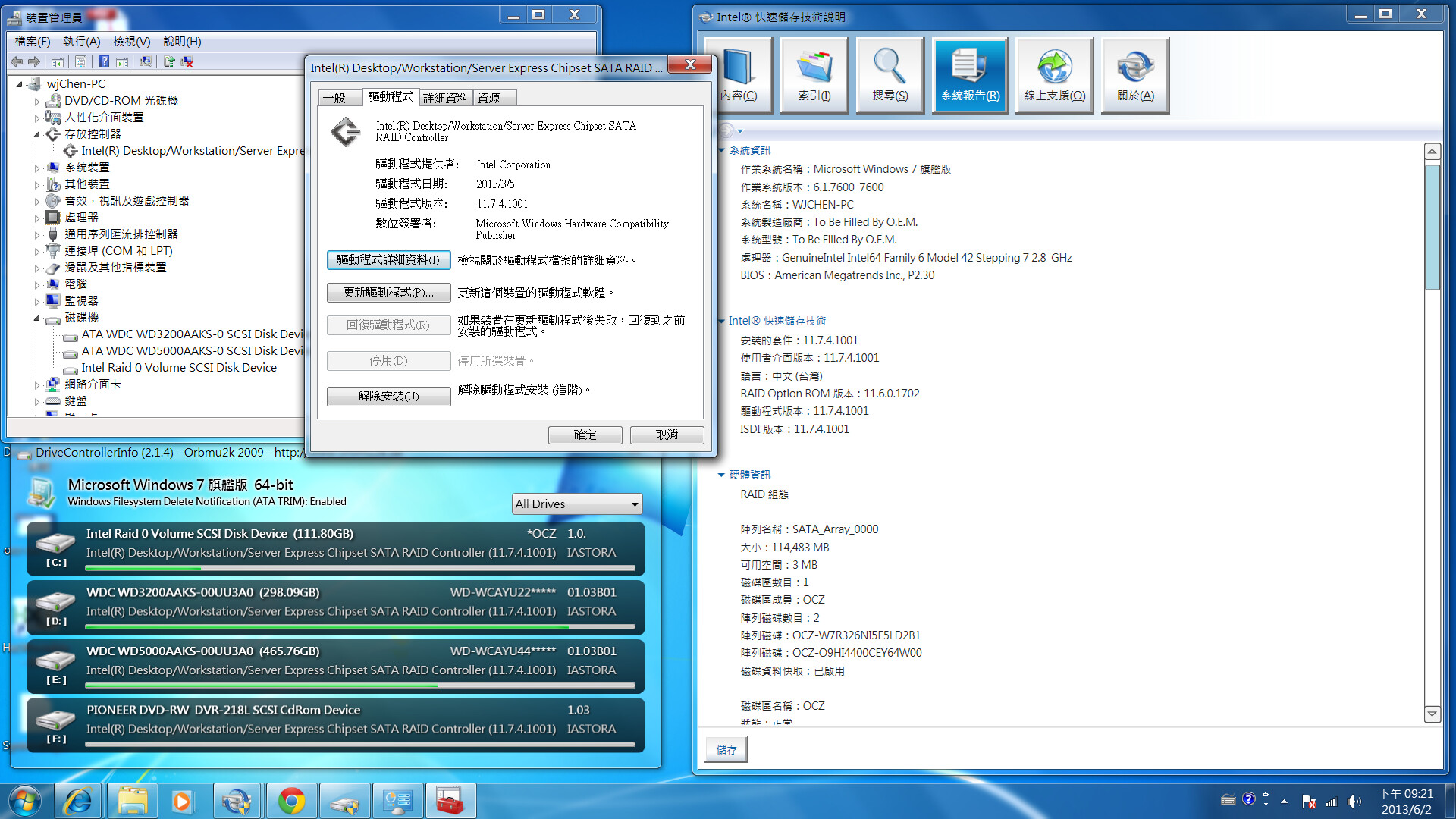Collapse the Intel® 快速儲存技術 section
Viewport: 1456px width, 819px height.
tap(721, 321)
